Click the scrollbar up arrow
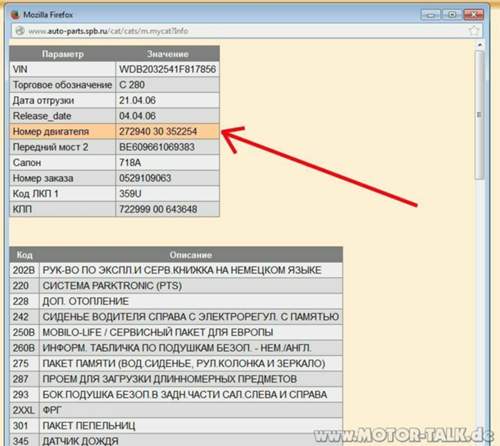The height and width of the screenshot is (446, 500). point(480,45)
